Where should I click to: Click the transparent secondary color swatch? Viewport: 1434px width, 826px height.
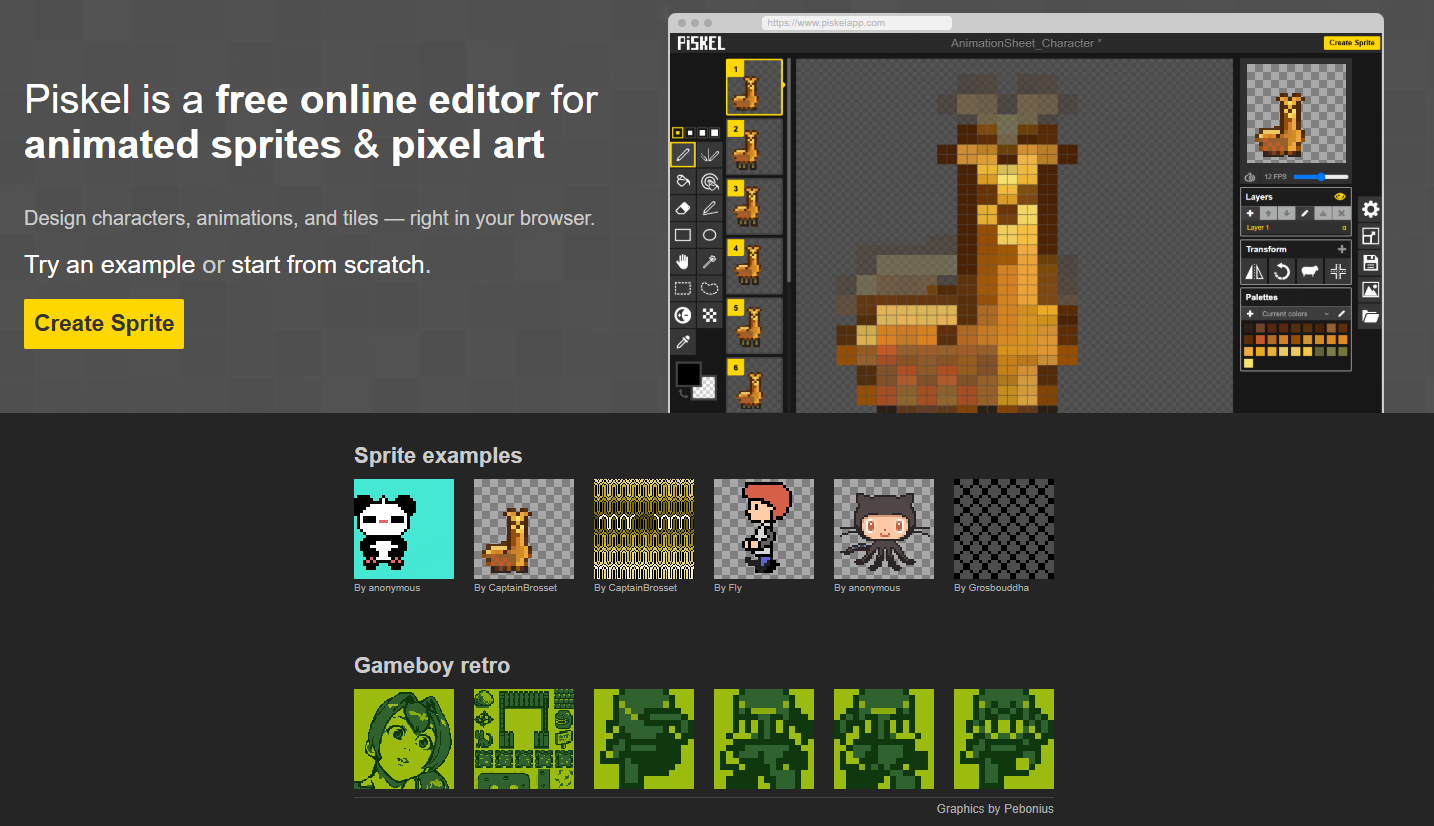point(706,389)
